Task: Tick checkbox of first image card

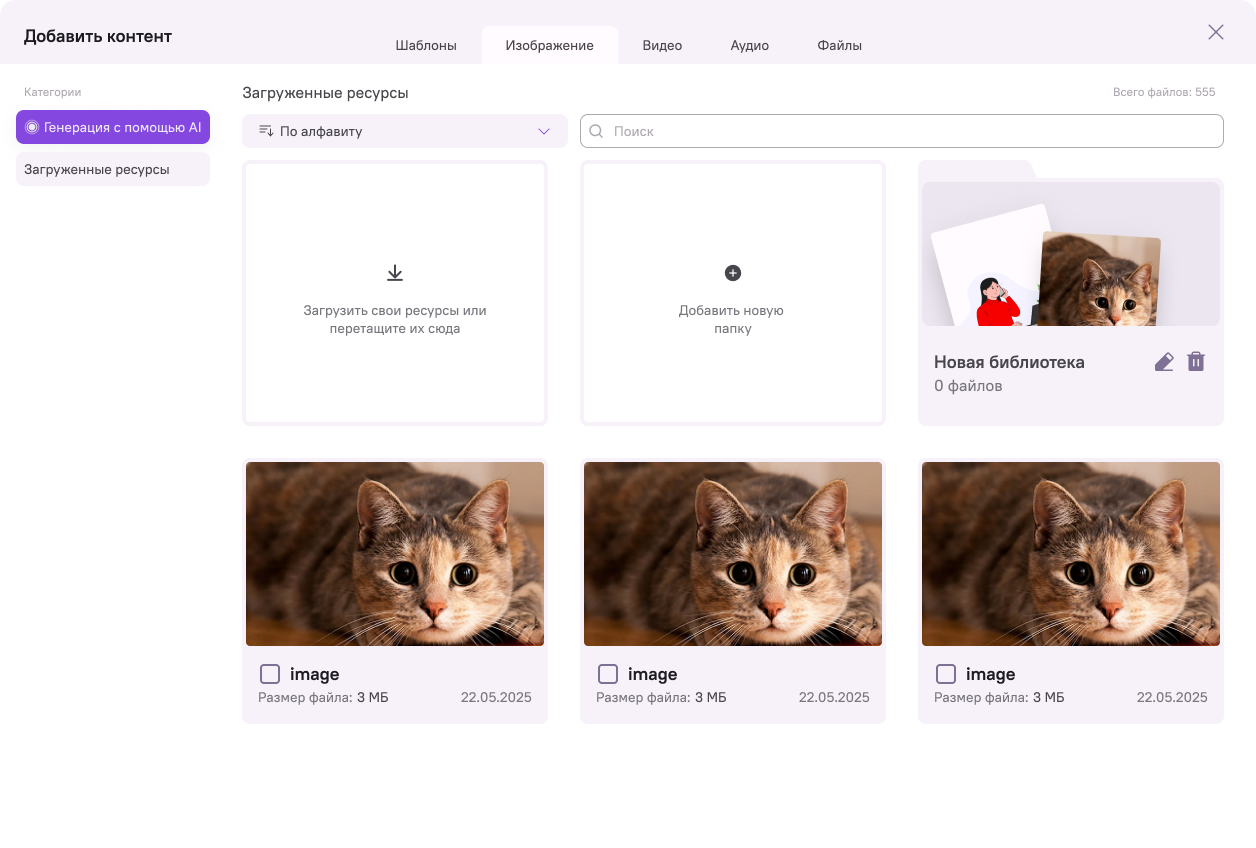Action: click(x=270, y=674)
